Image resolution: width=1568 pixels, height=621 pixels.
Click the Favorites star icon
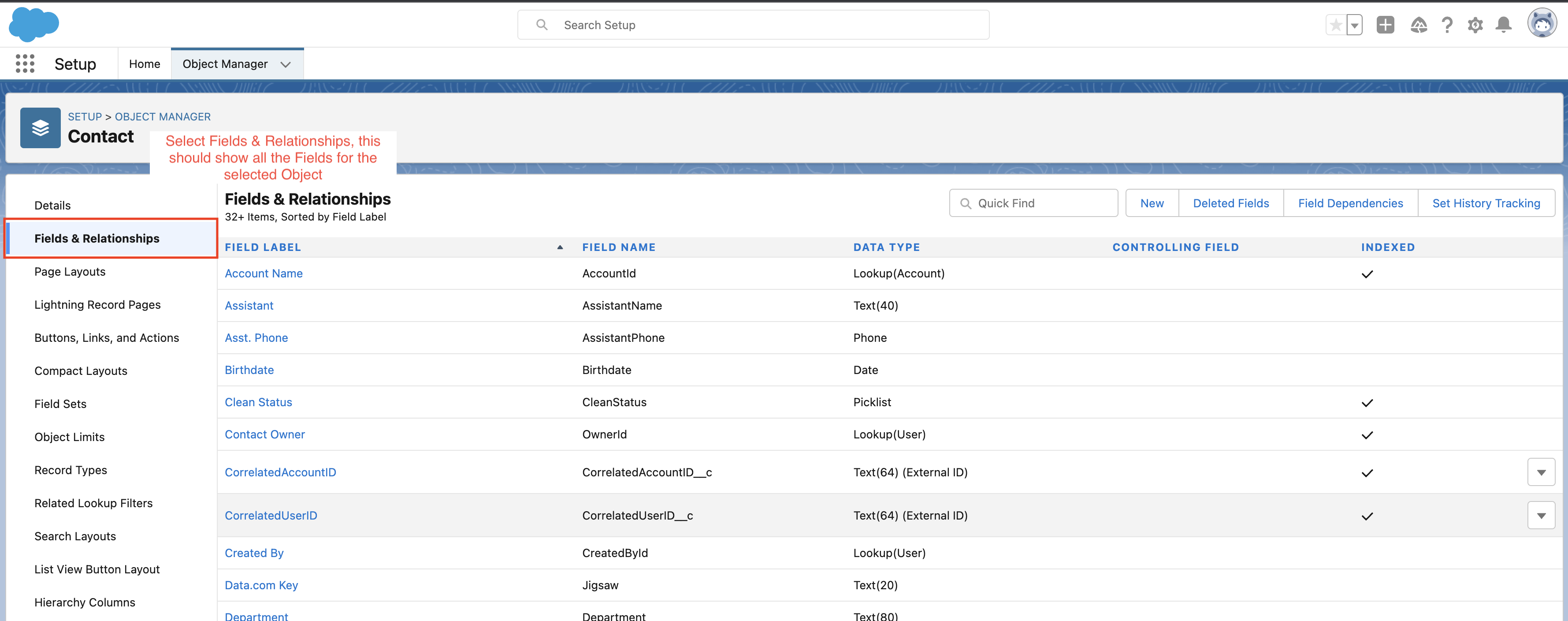pyautogui.click(x=1335, y=25)
